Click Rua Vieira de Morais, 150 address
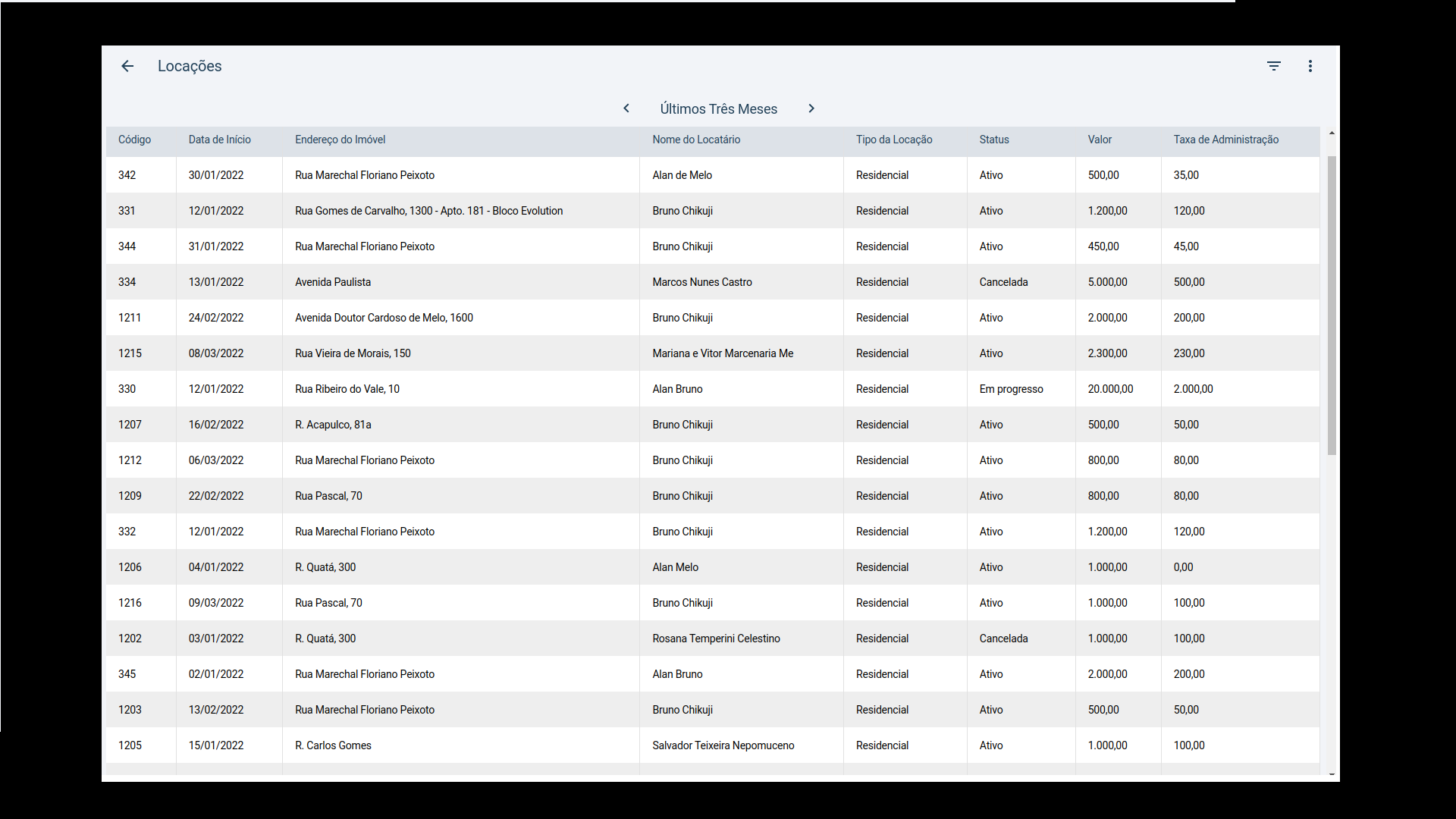This screenshot has height=819, width=1456. pyautogui.click(x=353, y=353)
